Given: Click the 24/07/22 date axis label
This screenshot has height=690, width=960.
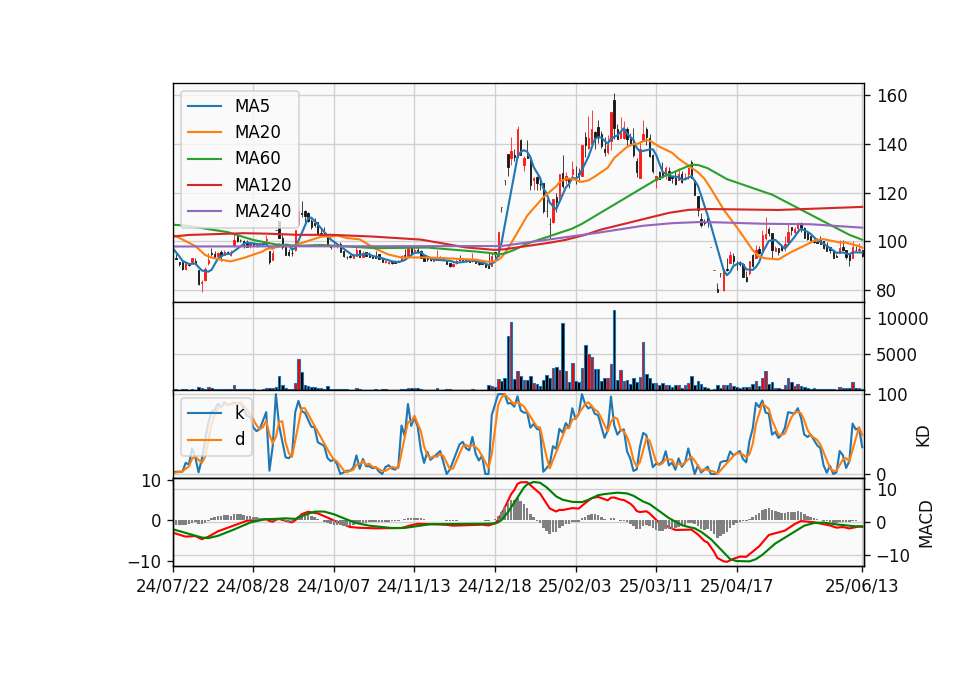Looking at the screenshot, I should [x=173, y=586].
